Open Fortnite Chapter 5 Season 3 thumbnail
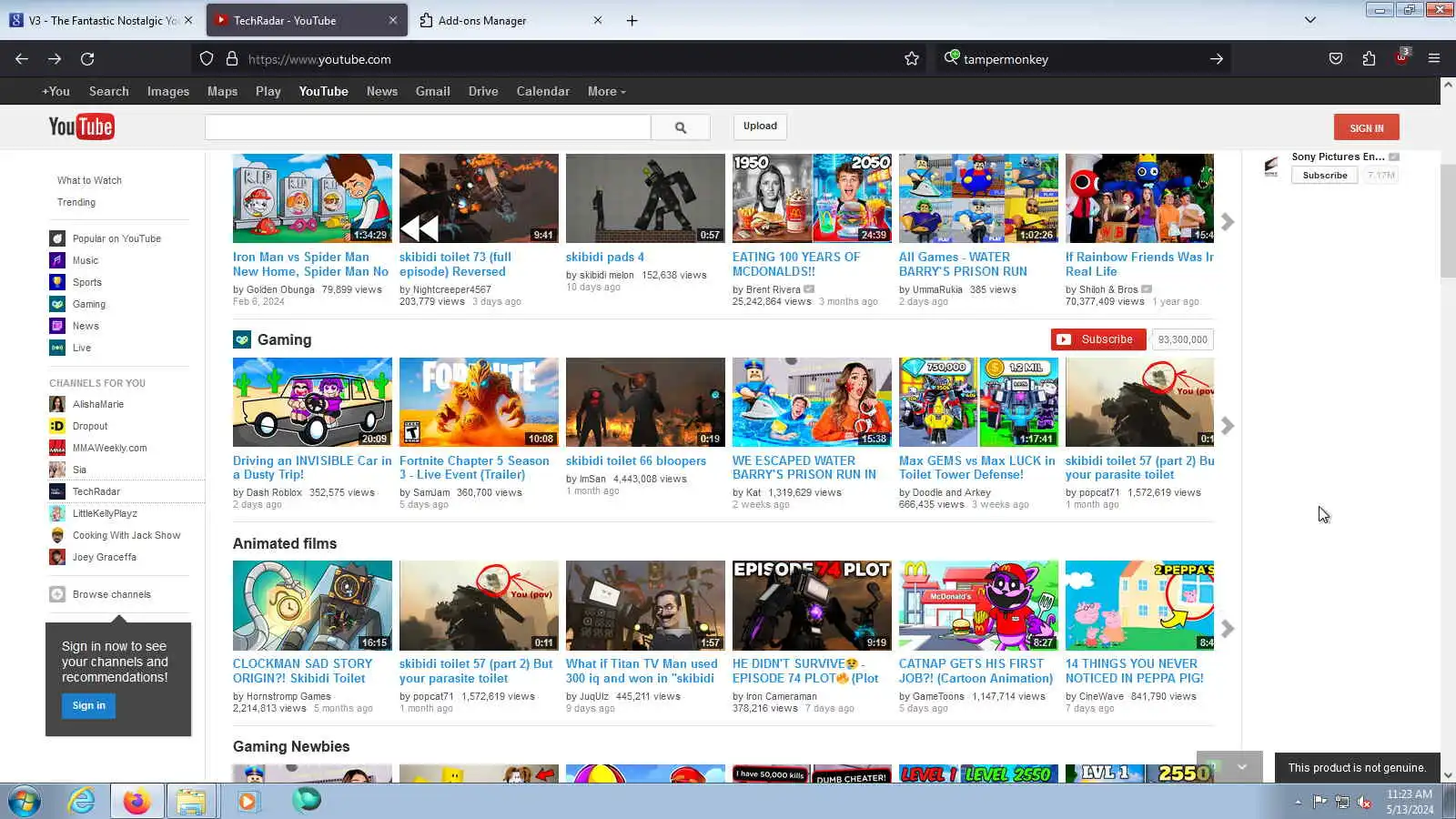 click(x=479, y=402)
